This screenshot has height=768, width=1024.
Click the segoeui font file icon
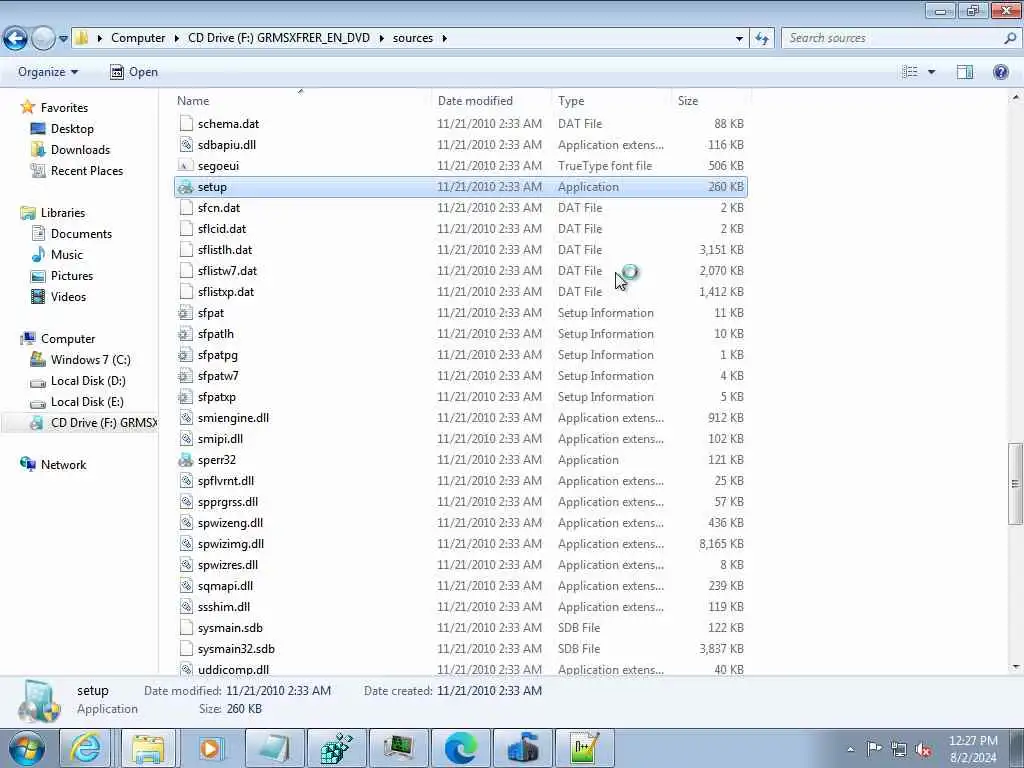tap(186, 166)
